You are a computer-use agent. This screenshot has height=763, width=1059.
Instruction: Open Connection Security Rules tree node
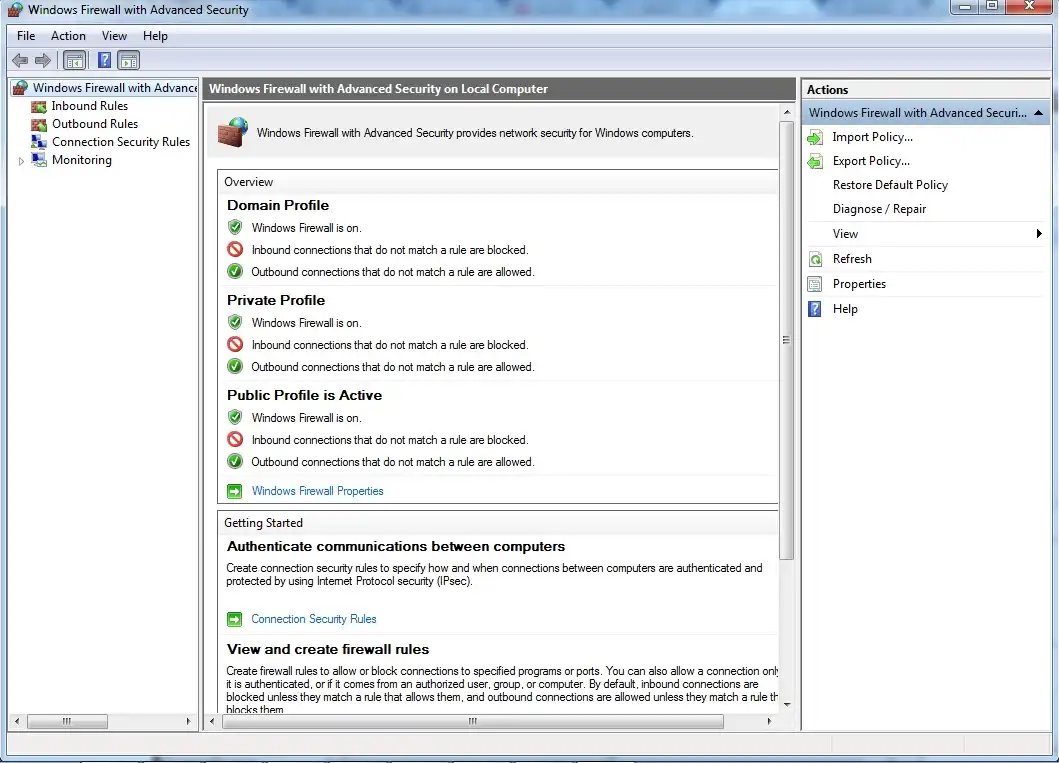click(x=120, y=142)
